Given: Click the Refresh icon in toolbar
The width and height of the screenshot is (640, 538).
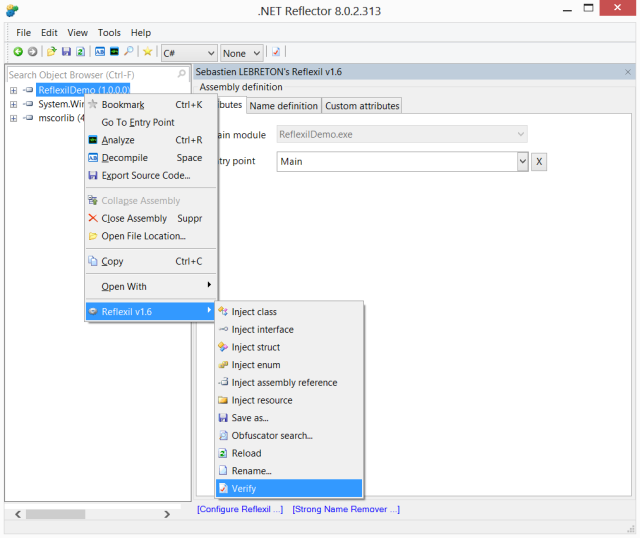Looking at the screenshot, I should [80, 52].
